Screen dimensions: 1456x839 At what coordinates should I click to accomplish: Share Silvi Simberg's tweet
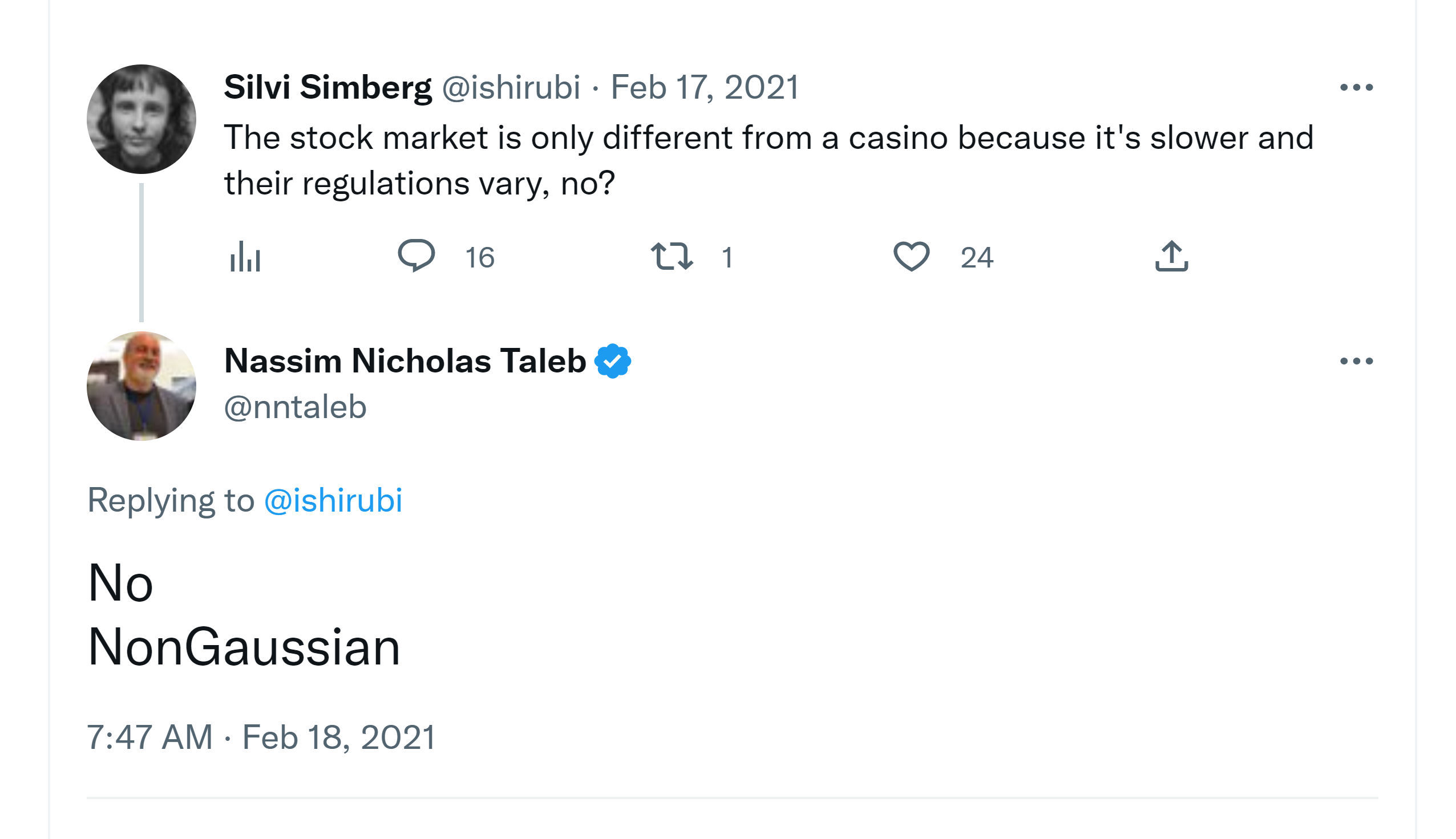[1171, 256]
